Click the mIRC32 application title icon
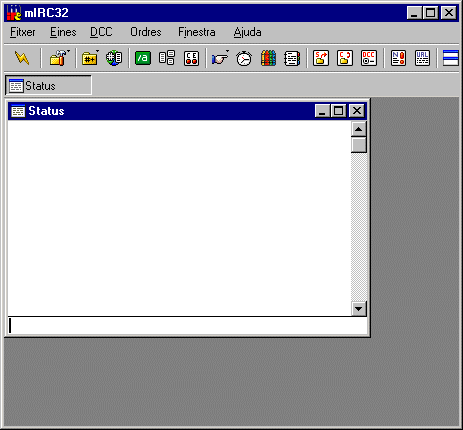The height and width of the screenshot is (430, 463). tap(14, 13)
